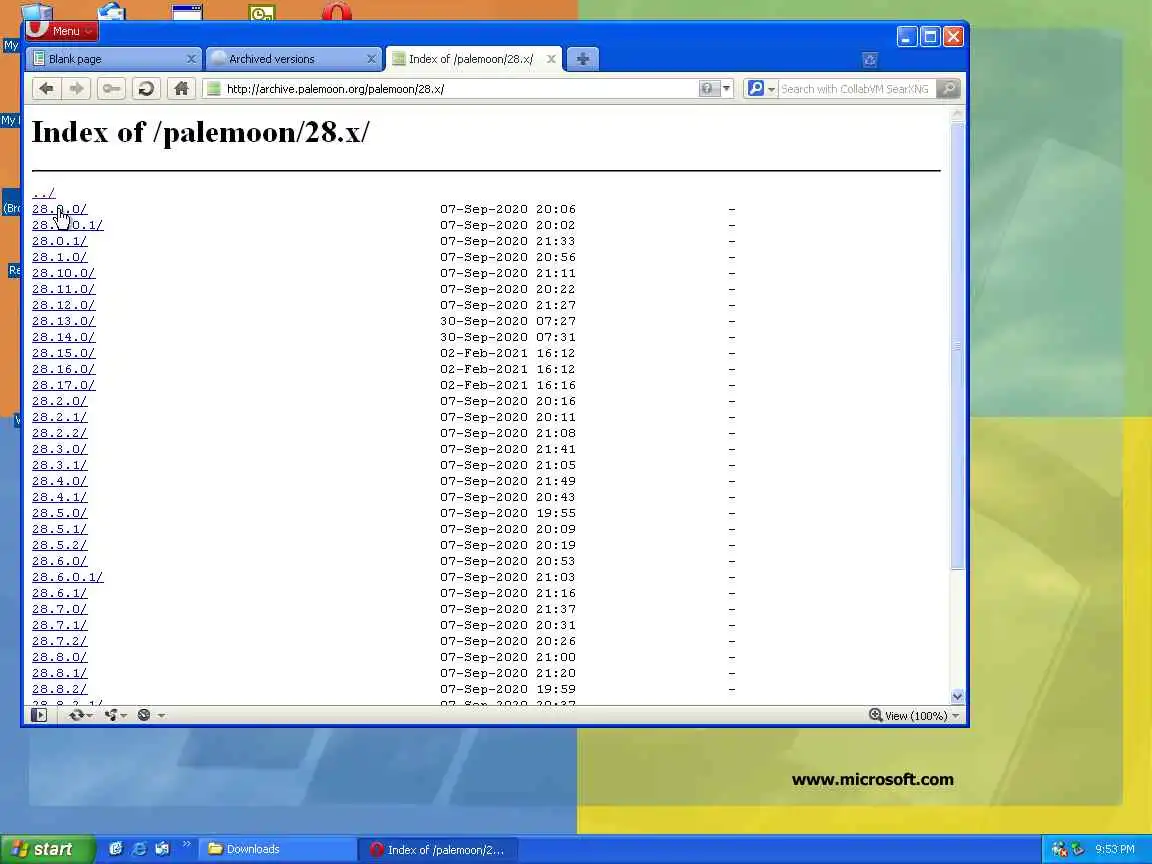Minimize the Opera window
Screen dimensions: 1152x864
(x=907, y=36)
